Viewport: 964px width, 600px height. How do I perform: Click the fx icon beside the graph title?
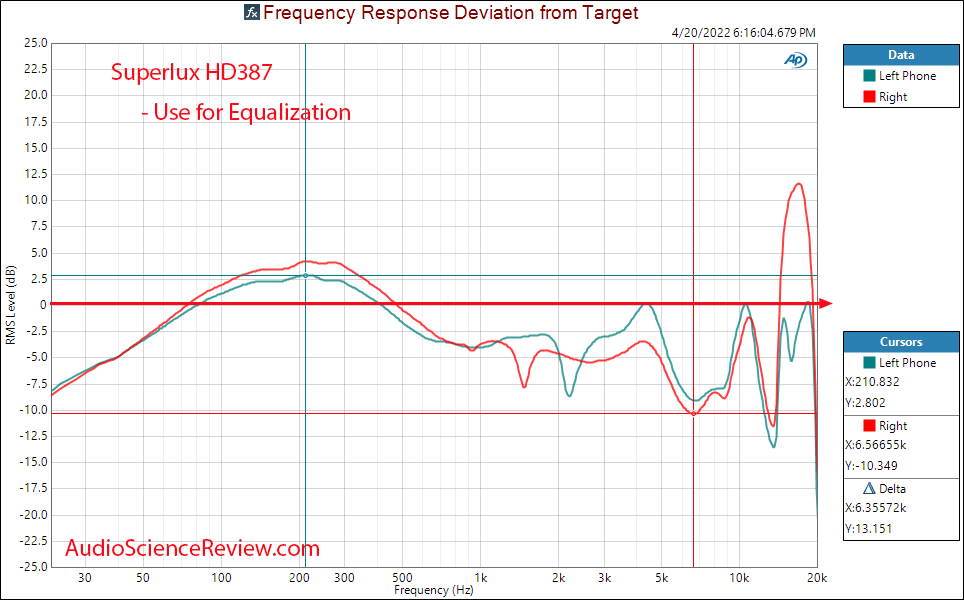point(251,12)
